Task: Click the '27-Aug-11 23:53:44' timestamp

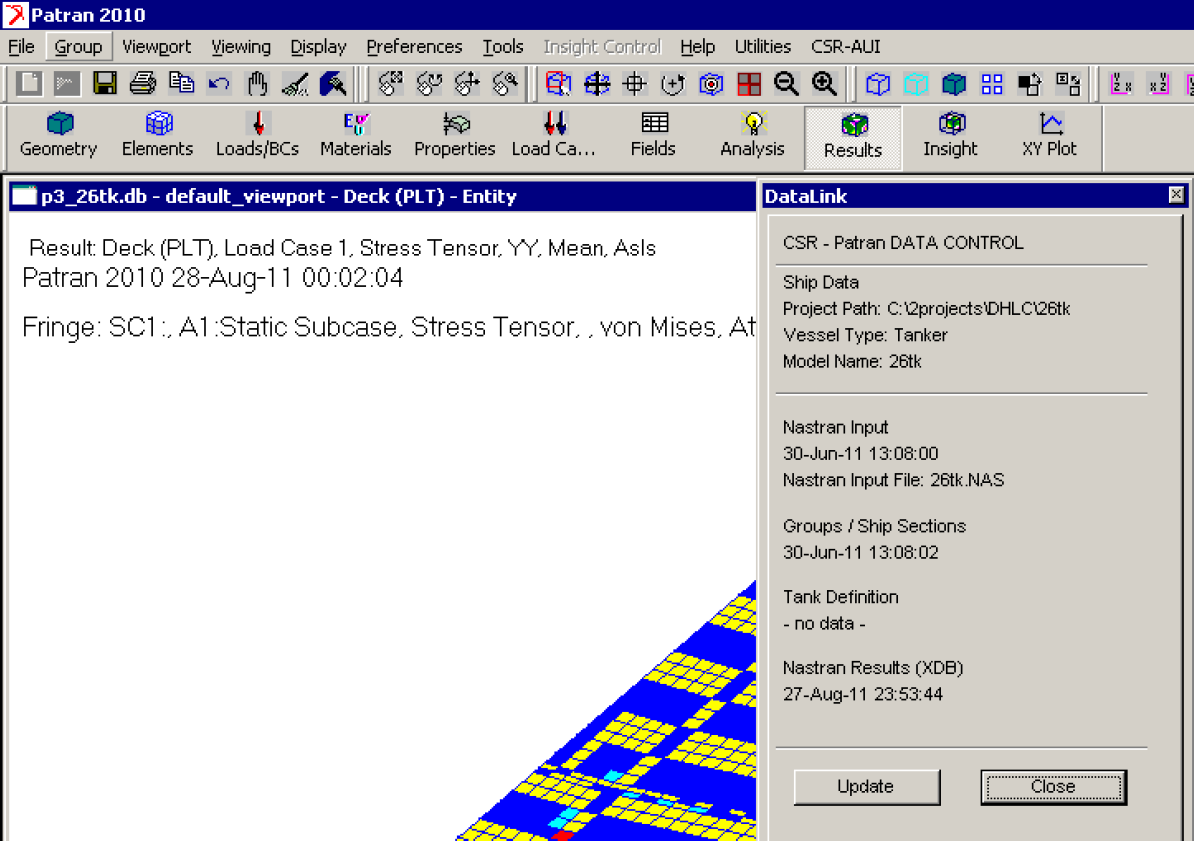Action: point(863,694)
